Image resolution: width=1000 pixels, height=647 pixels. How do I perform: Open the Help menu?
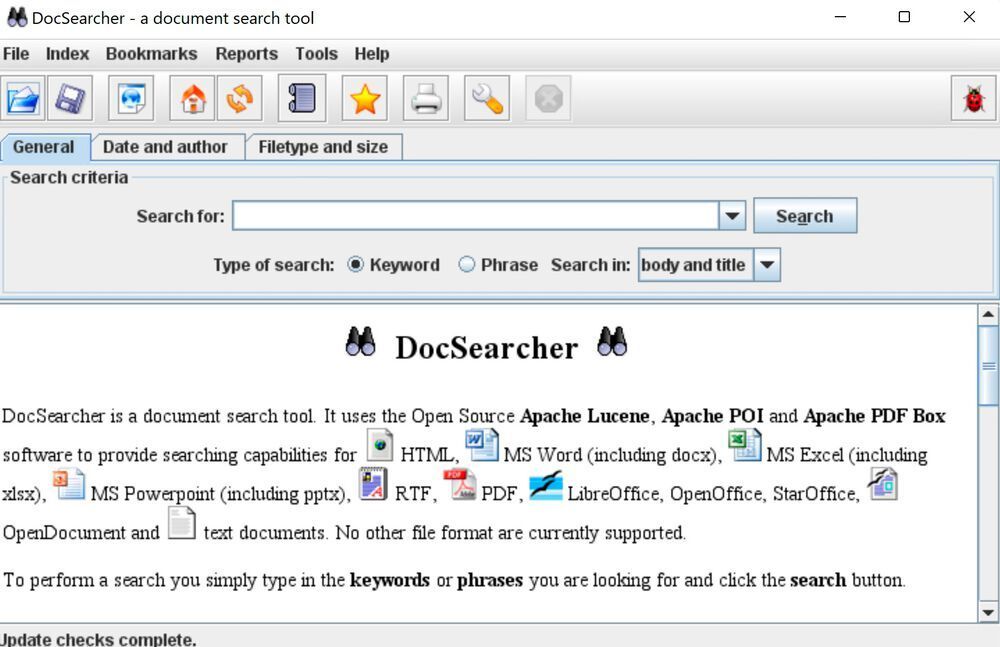coord(372,54)
